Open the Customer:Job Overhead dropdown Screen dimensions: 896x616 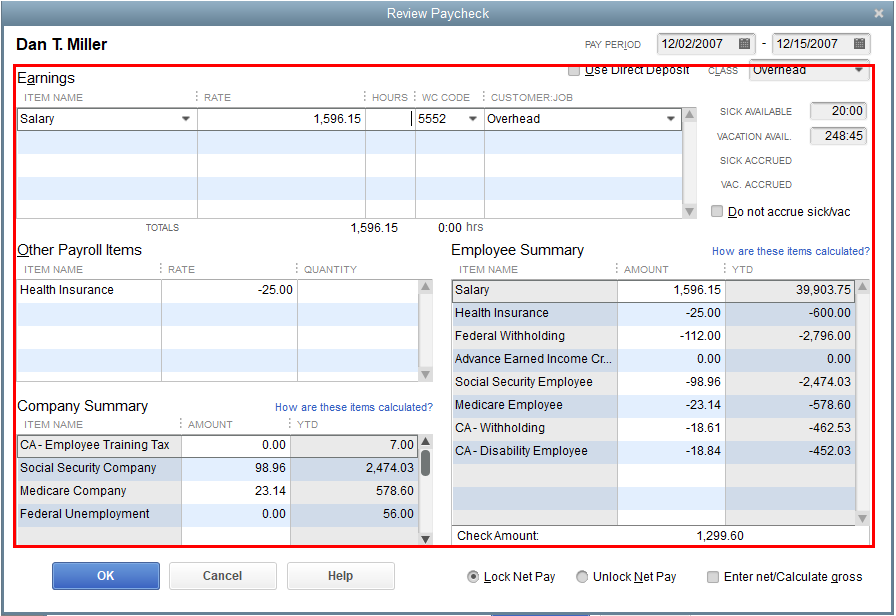670,119
